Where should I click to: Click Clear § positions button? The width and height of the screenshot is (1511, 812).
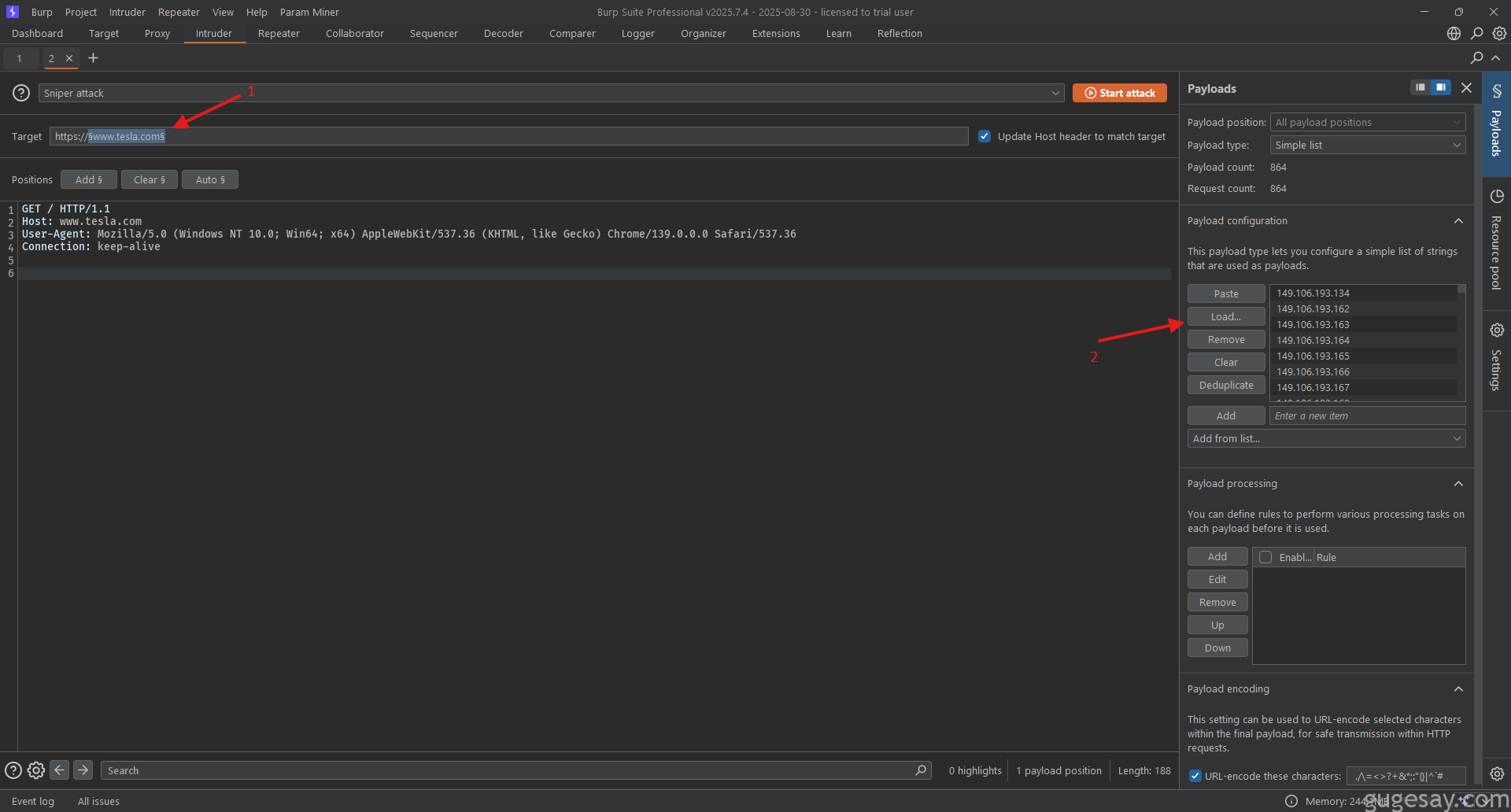click(x=150, y=179)
